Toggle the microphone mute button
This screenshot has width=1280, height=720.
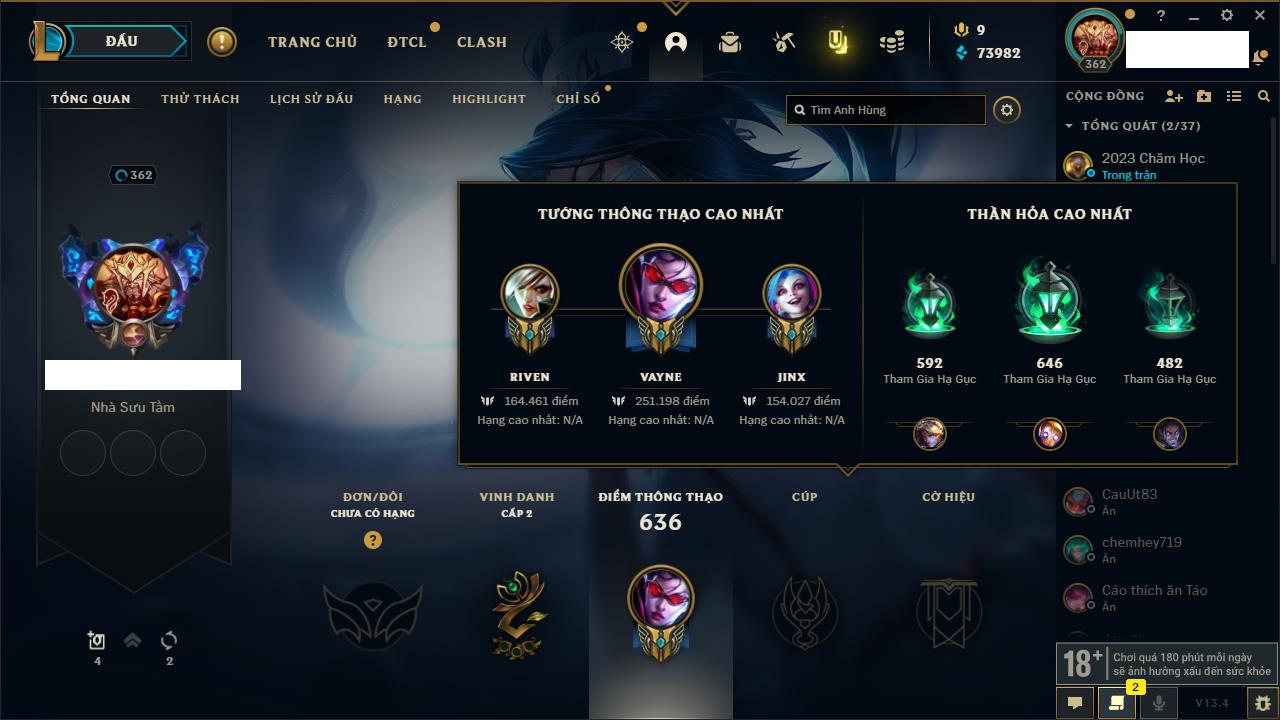pyautogui.click(x=1158, y=703)
